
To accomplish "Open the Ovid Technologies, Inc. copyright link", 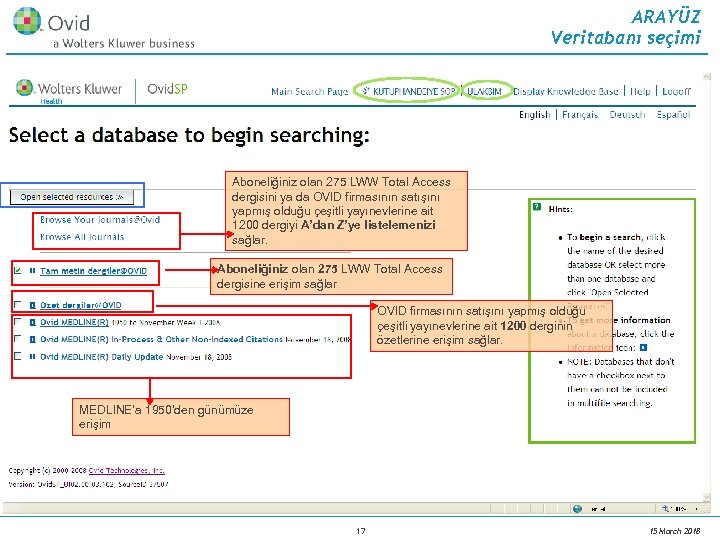I will coord(126,470).
